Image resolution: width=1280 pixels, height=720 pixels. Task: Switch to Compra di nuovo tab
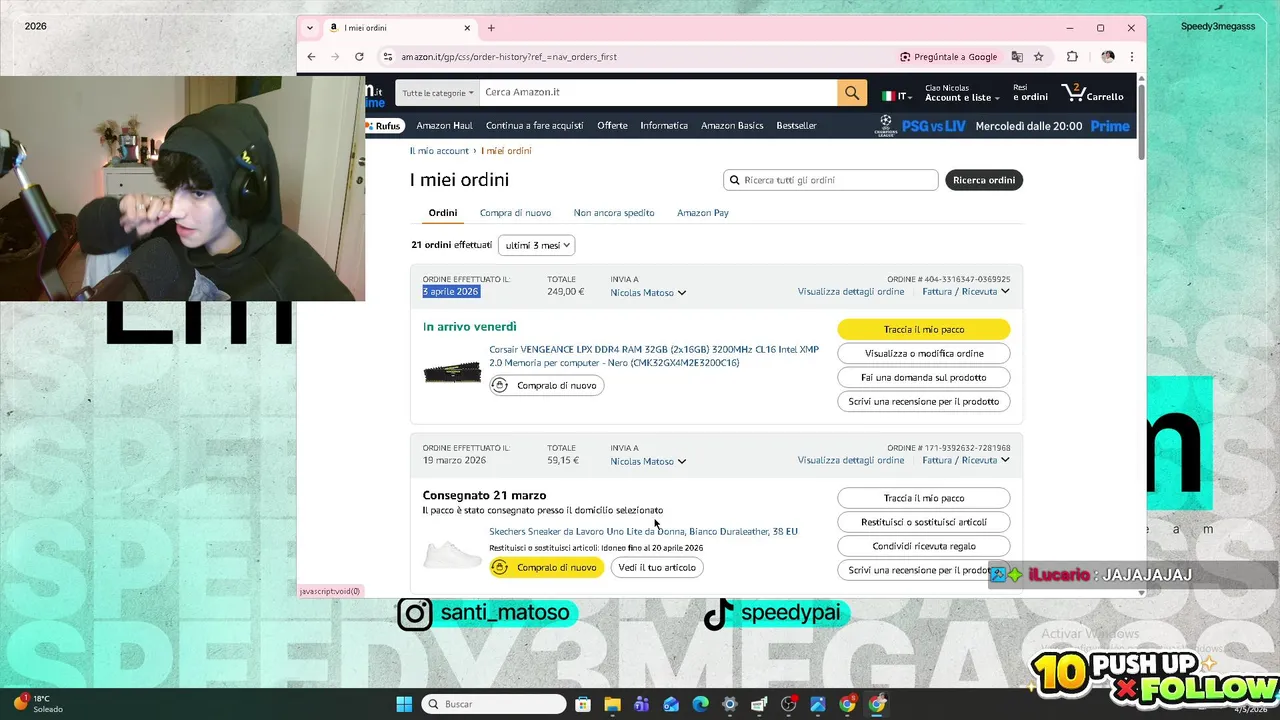coord(515,213)
